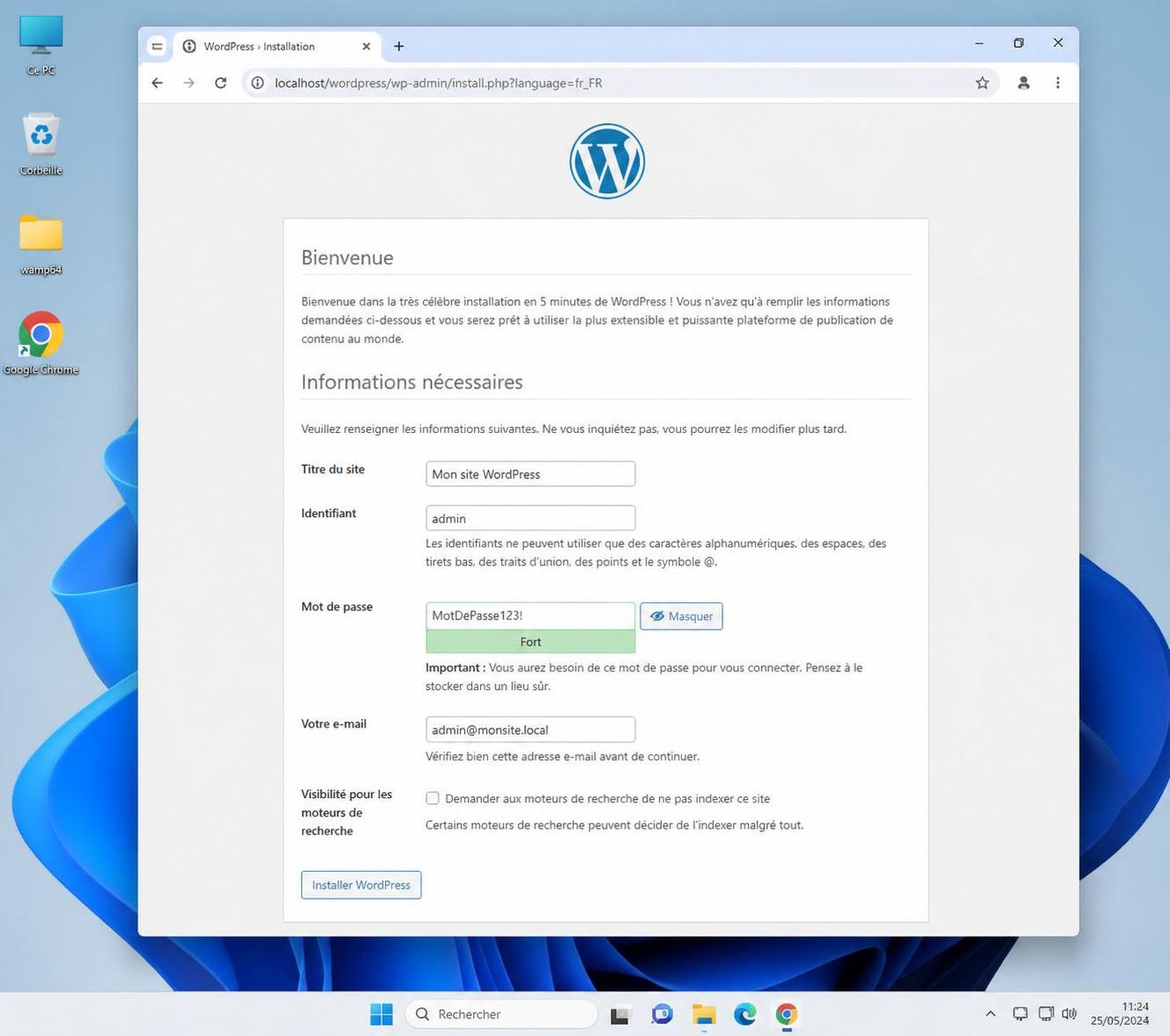Image resolution: width=1170 pixels, height=1036 pixels.
Task: Click the Chrome icon in taskbar
Action: pos(786,1014)
